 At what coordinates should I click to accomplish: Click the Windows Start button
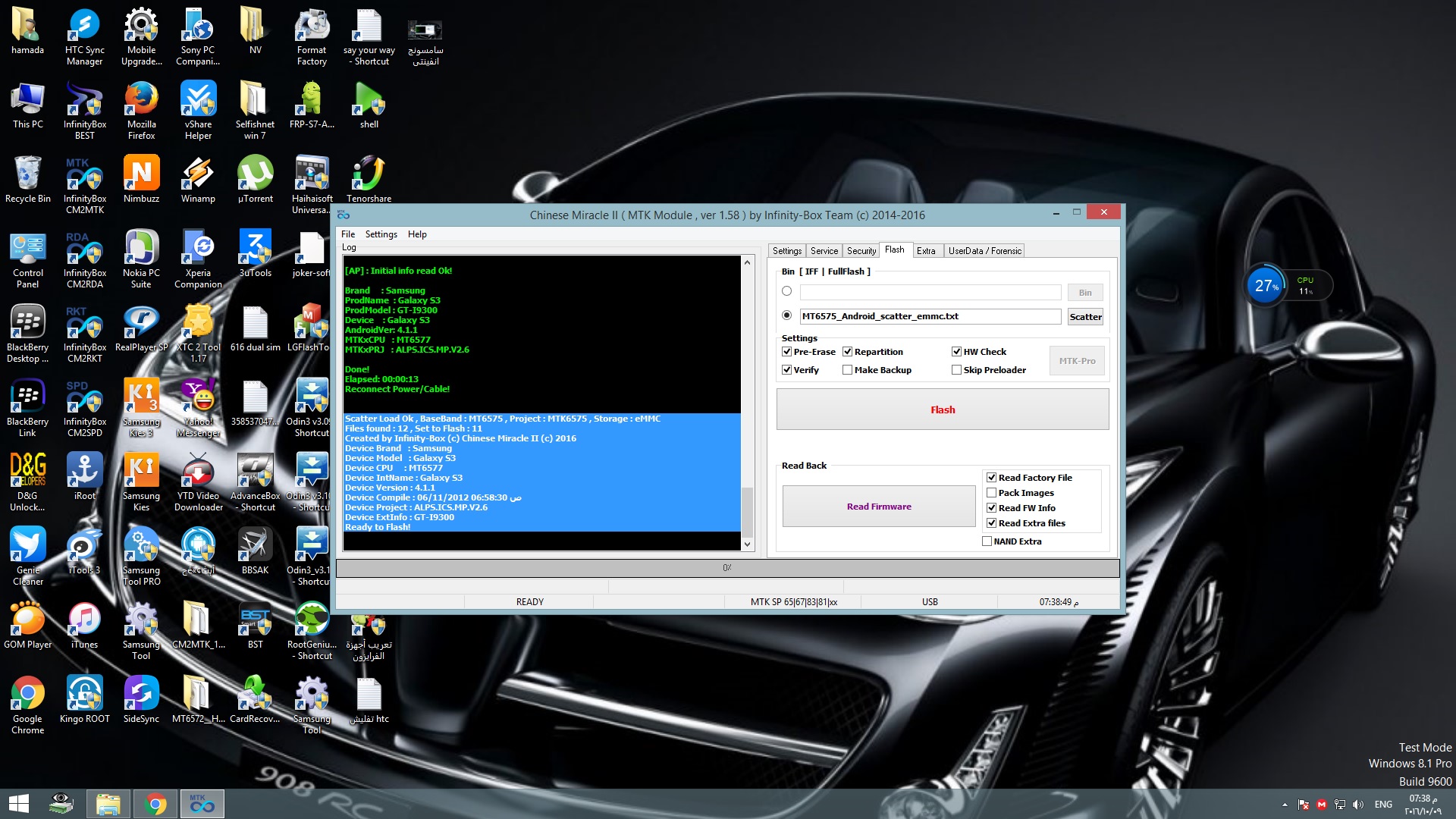point(18,804)
